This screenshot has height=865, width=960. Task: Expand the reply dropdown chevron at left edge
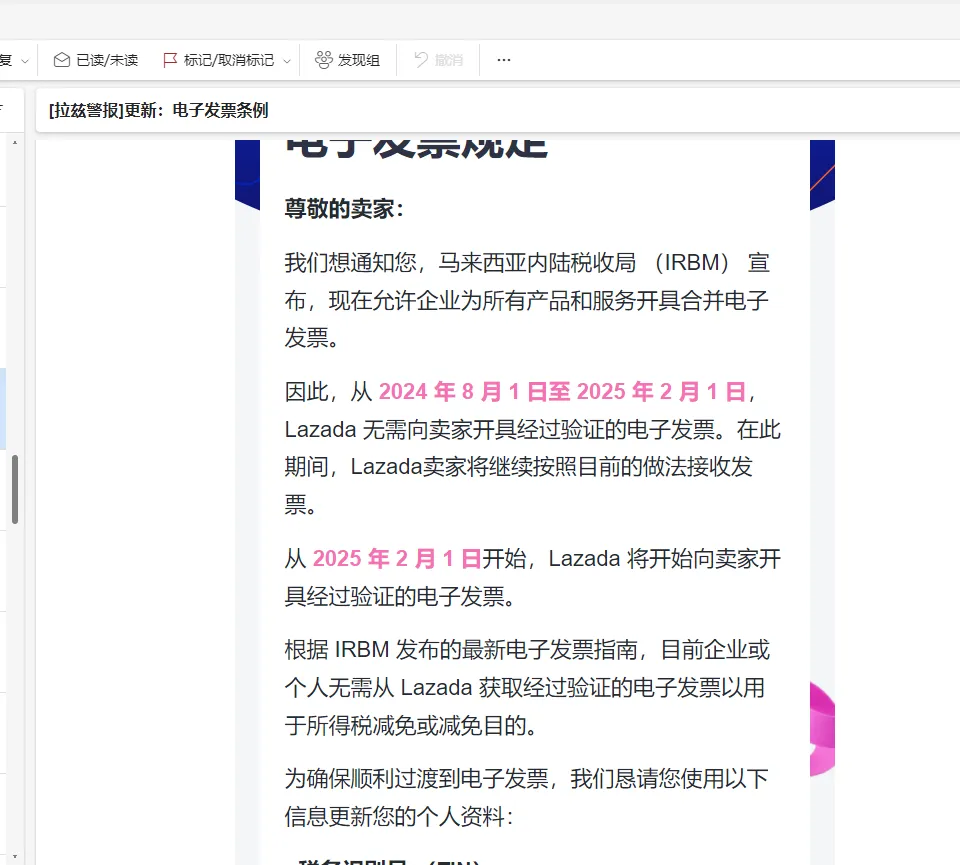click(x=25, y=61)
